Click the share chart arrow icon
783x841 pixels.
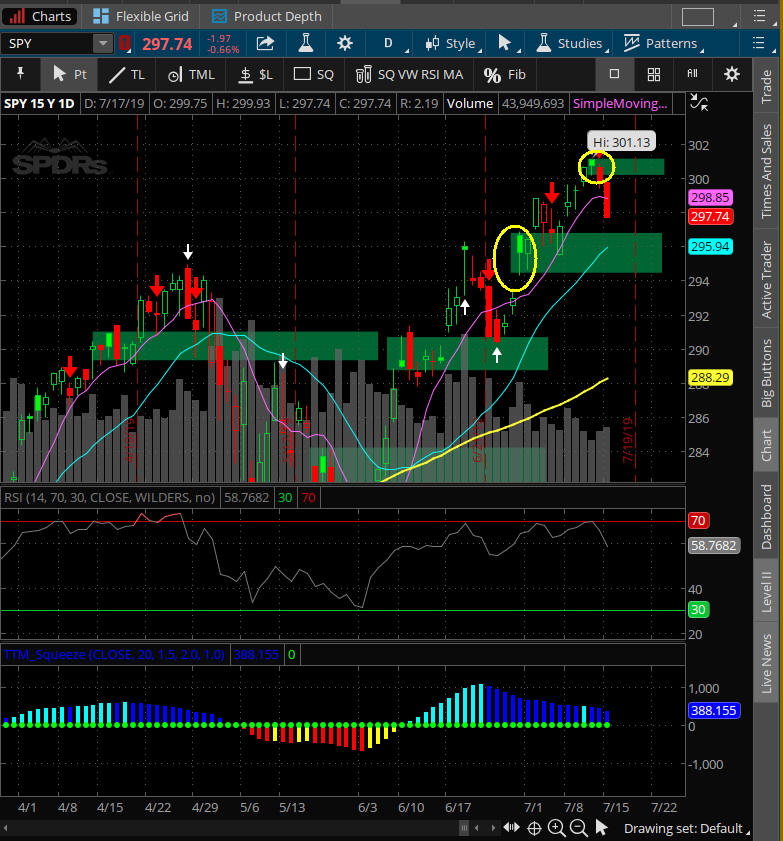265,43
